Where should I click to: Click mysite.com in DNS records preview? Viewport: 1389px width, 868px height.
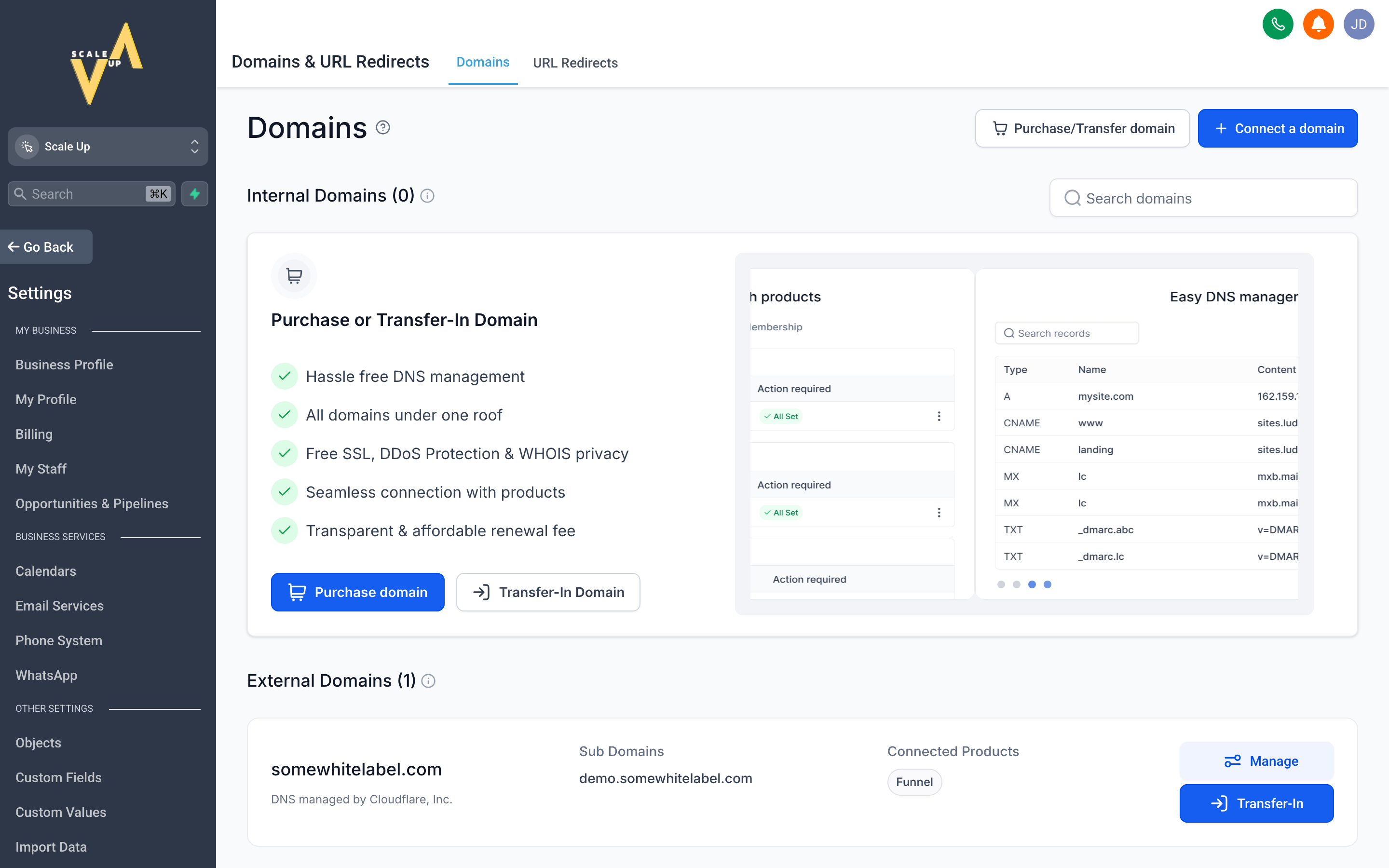[x=1105, y=396]
